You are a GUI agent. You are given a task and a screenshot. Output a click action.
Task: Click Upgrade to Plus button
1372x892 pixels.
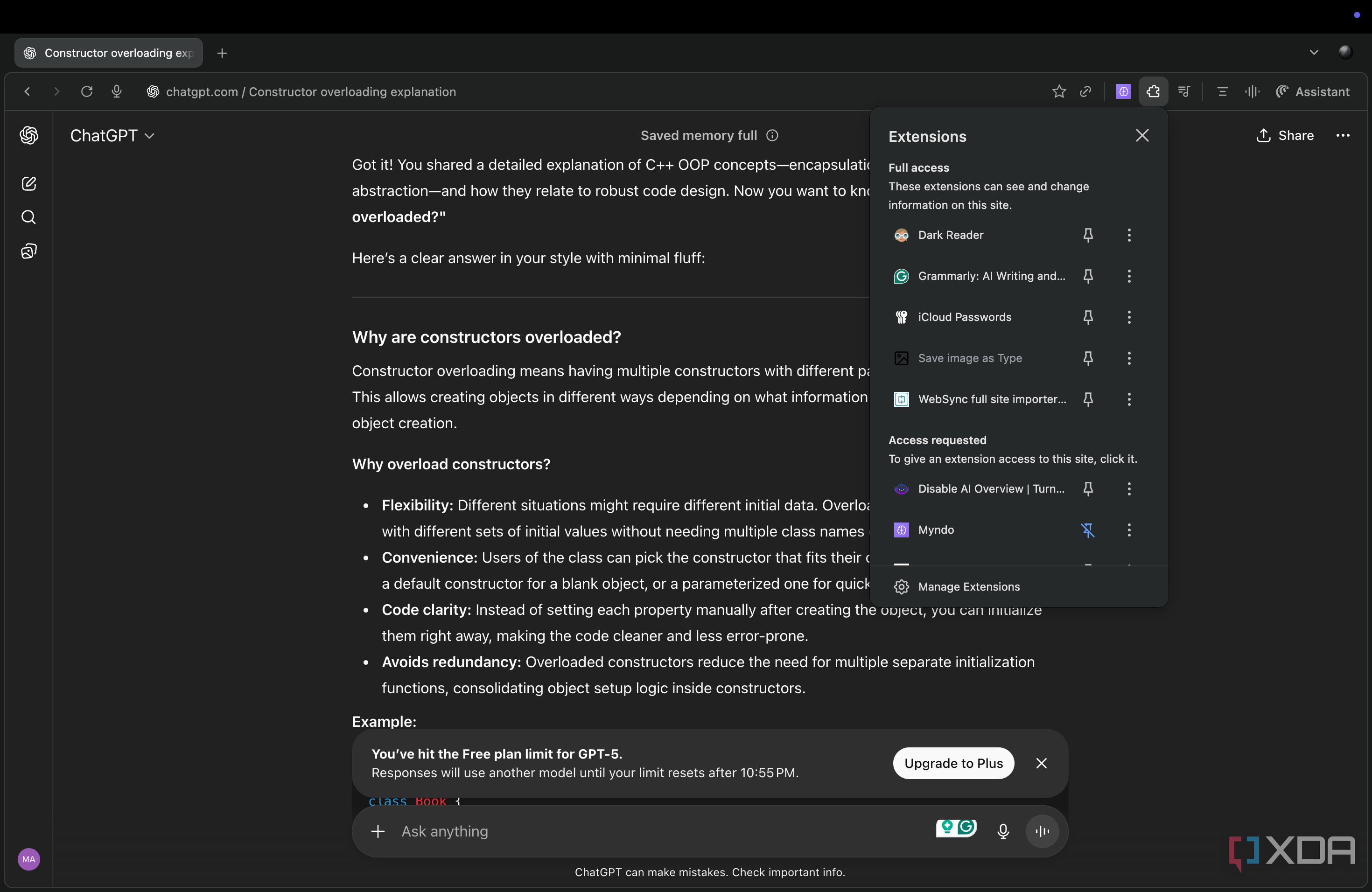953,763
